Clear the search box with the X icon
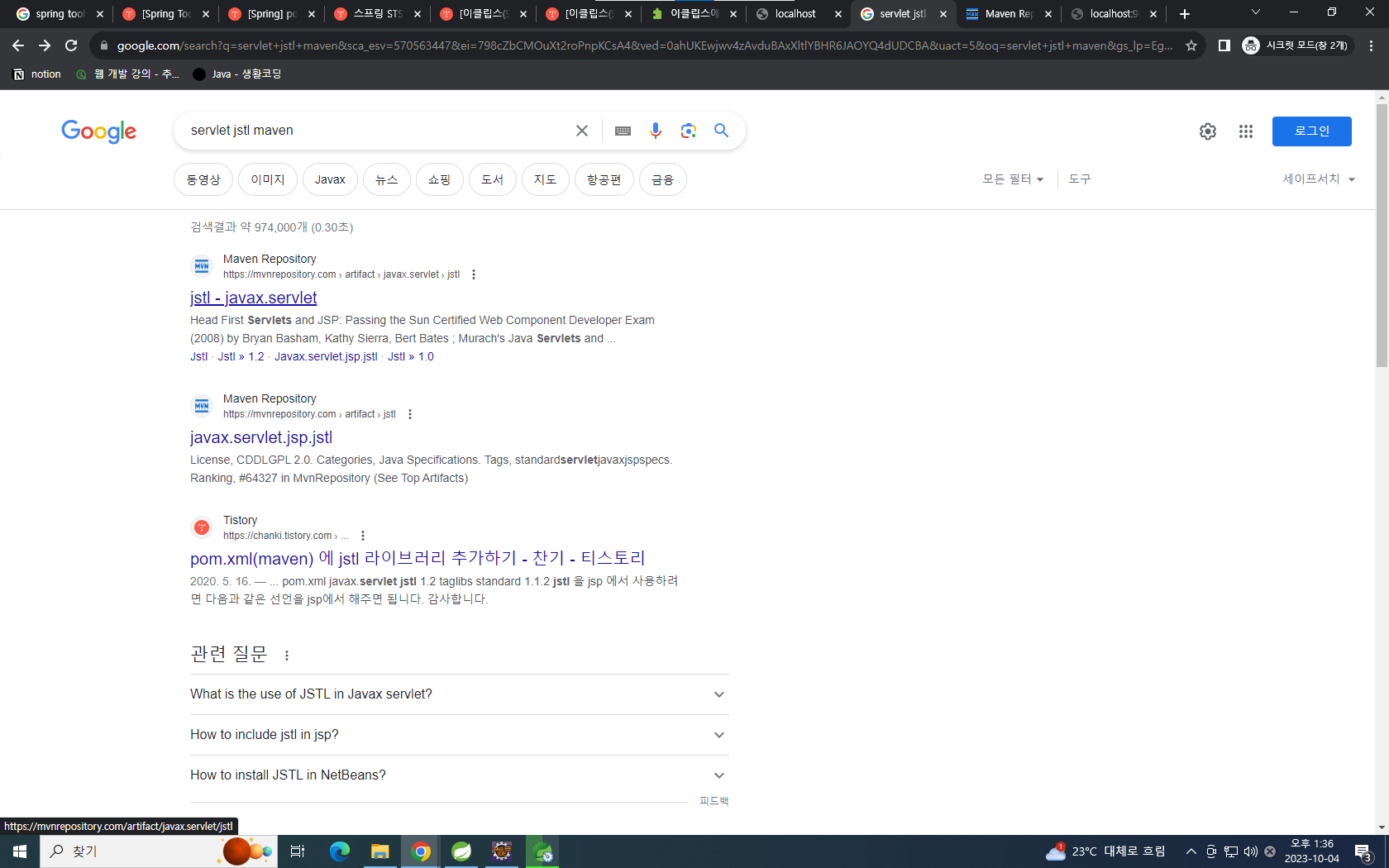The image size is (1389, 868). pyautogui.click(x=582, y=131)
